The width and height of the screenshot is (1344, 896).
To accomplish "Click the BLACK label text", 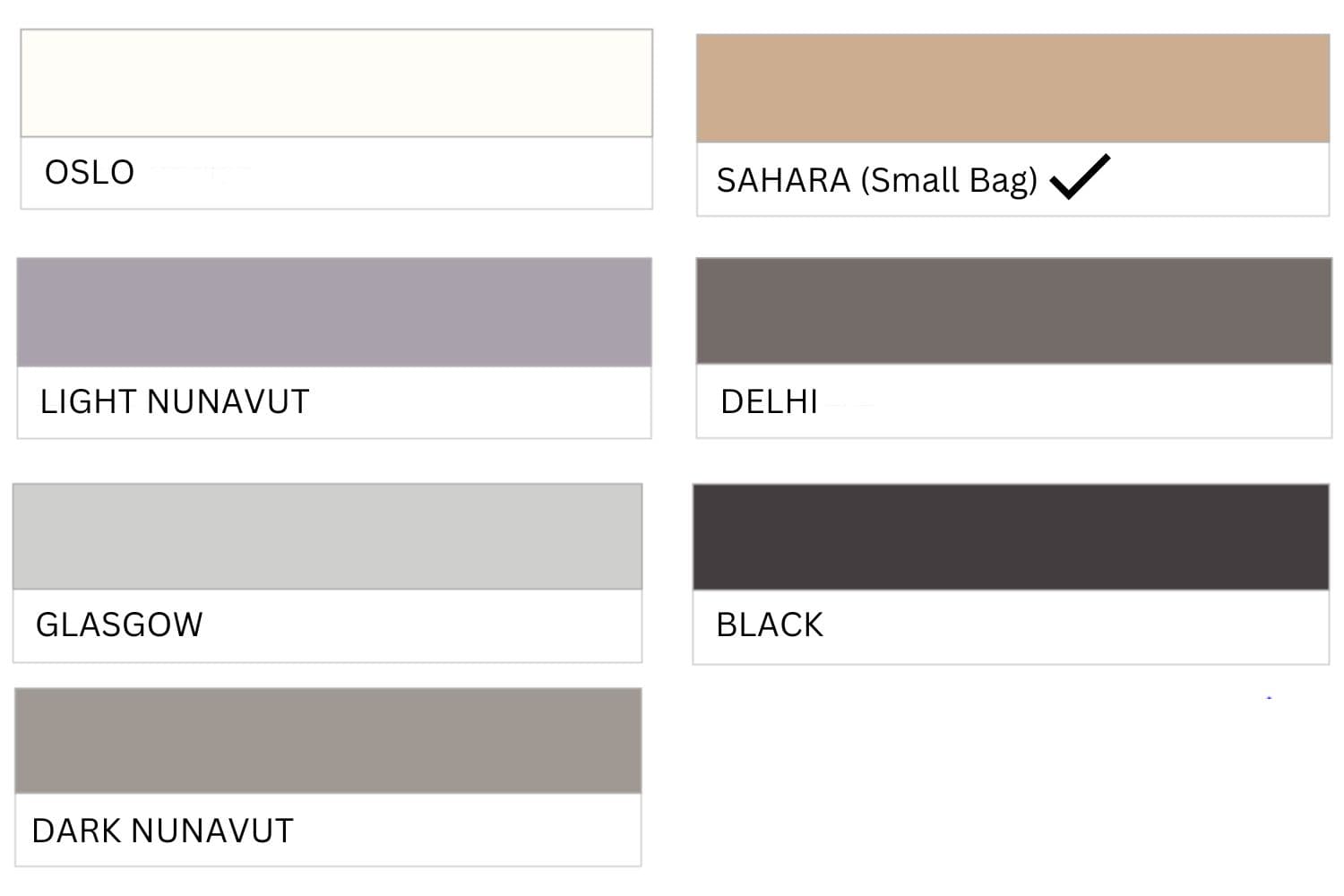I will [x=769, y=625].
